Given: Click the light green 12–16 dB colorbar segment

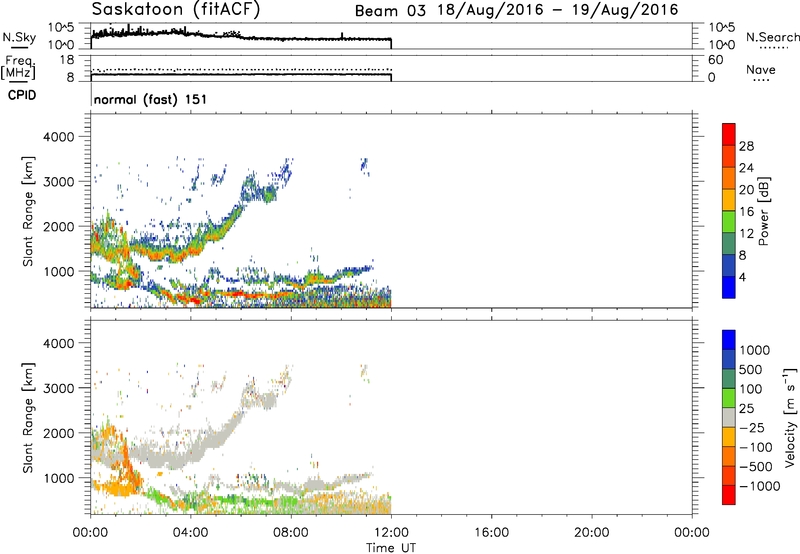Looking at the screenshot, I should (729, 221).
